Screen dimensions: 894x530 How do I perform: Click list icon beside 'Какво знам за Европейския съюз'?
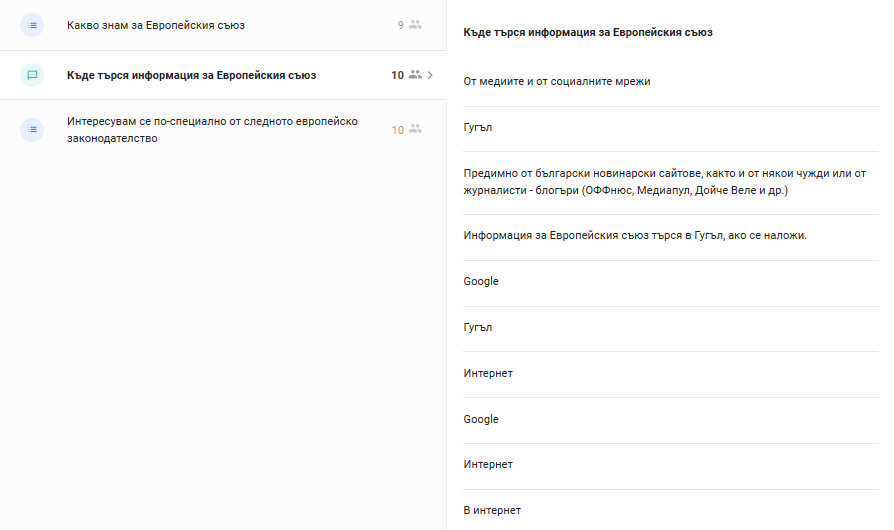click(x=32, y=25)
